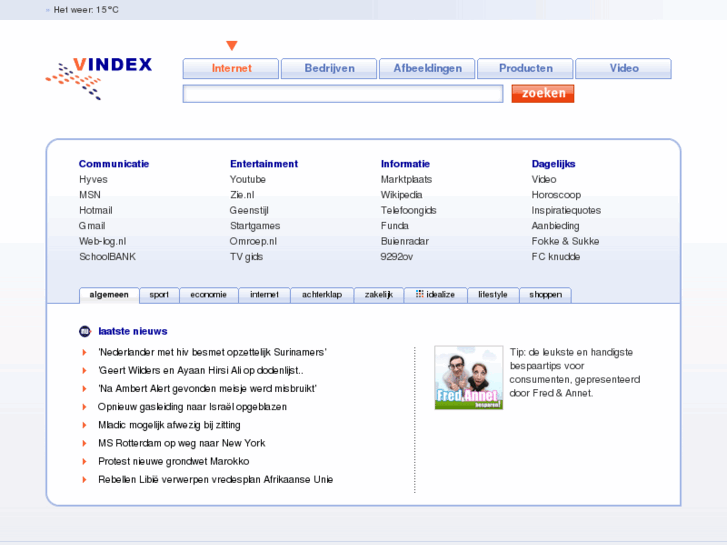Click the Dagelijks heading
The height and width of the screenshot is (545, 727).
tap(553, 164)
